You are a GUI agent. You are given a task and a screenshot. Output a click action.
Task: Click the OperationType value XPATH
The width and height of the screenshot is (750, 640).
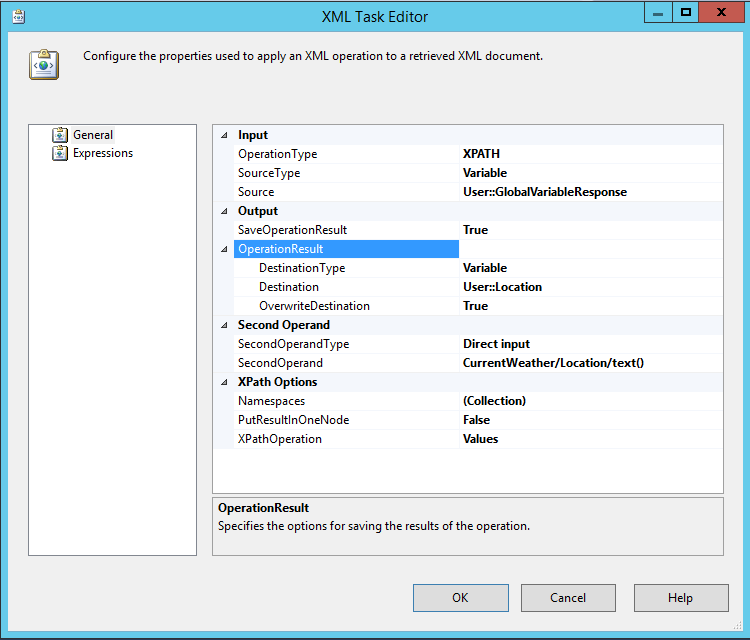pyautogui.click(x=481, y=154)
